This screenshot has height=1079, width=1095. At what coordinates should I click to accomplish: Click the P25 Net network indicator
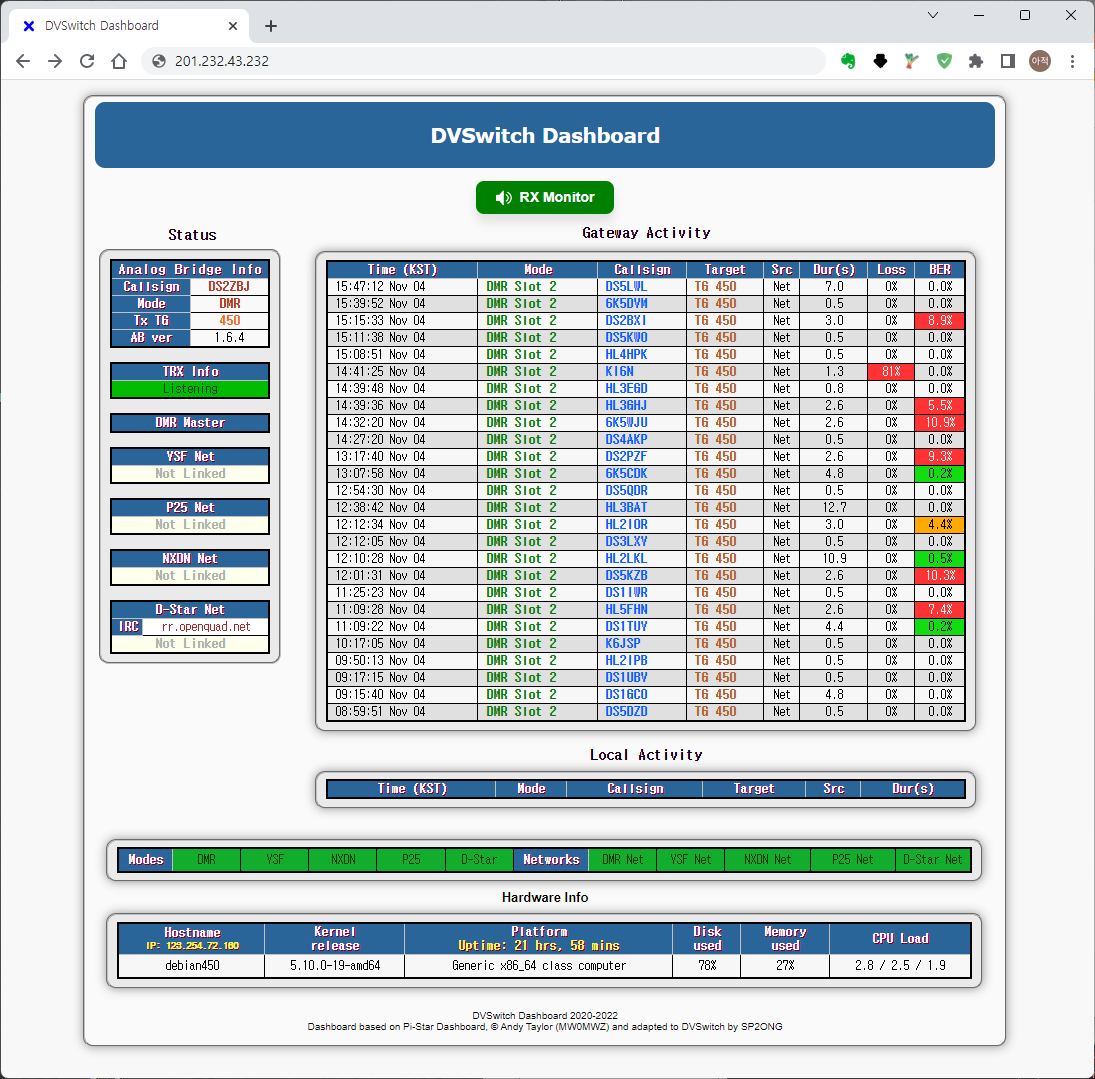(853, 860)
